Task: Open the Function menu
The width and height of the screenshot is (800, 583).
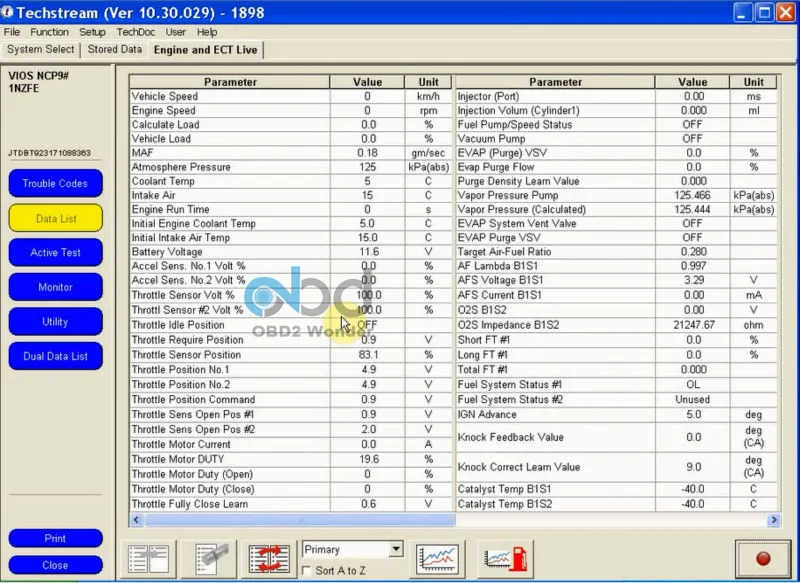Action: [x=49, y=32]
